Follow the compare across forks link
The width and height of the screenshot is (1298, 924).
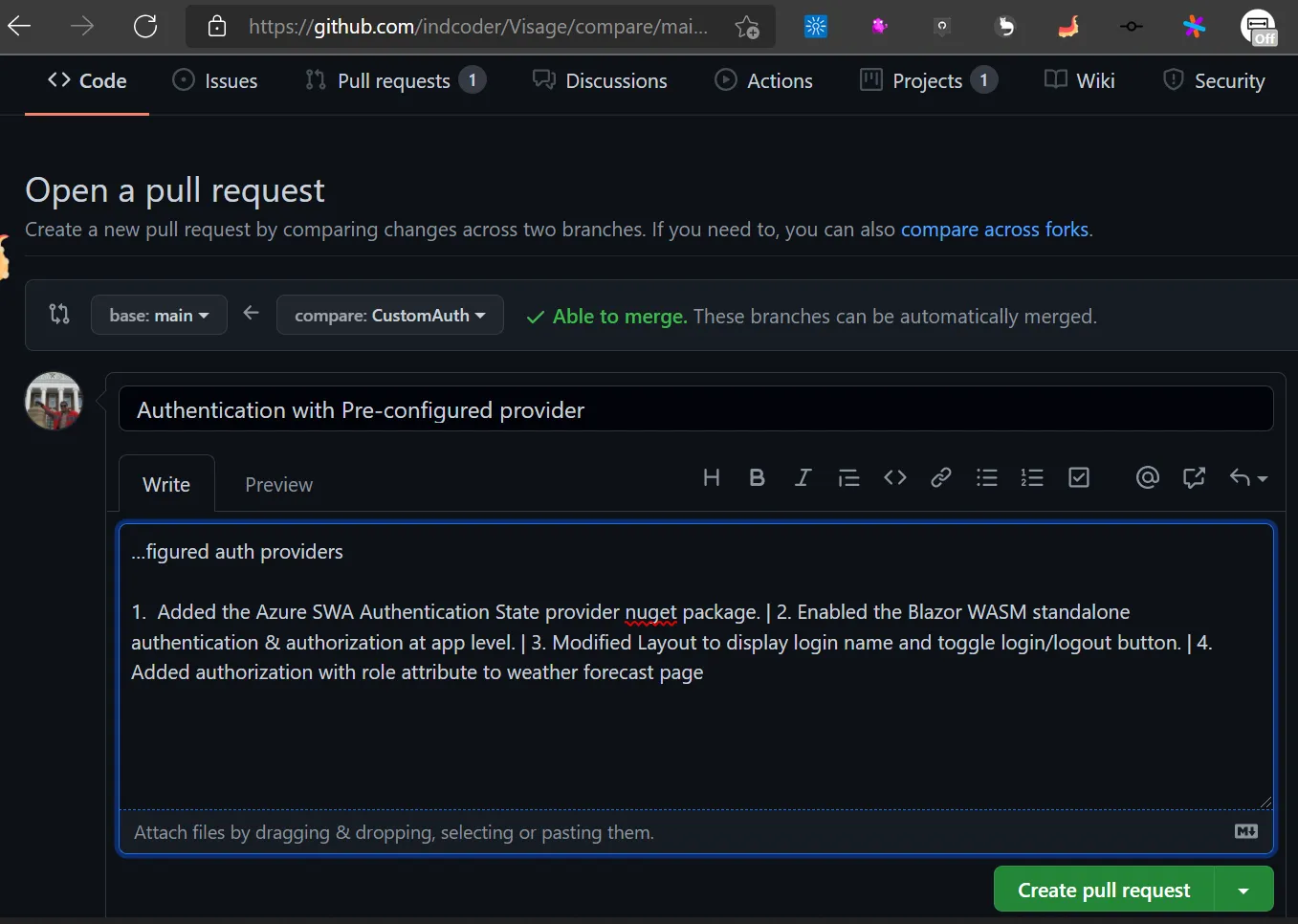994,230
